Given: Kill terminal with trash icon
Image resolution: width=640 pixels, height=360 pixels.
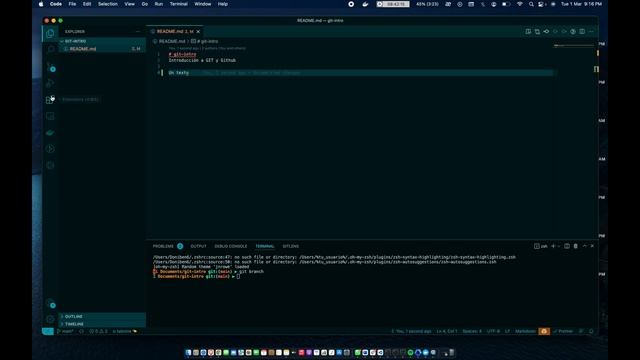Looking at the screenshot, I should (x=576, y=246).
